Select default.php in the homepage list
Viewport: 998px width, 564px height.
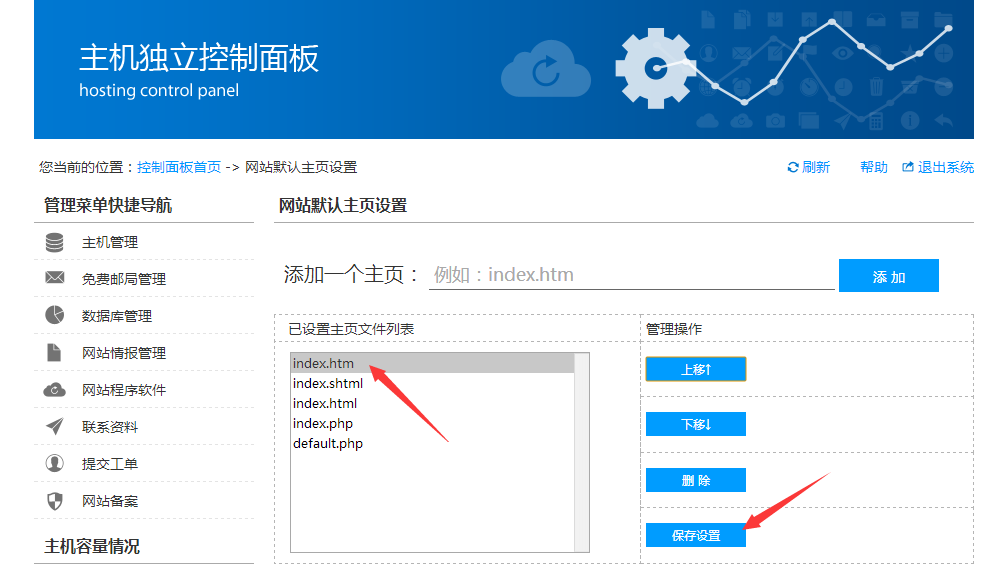328,444
